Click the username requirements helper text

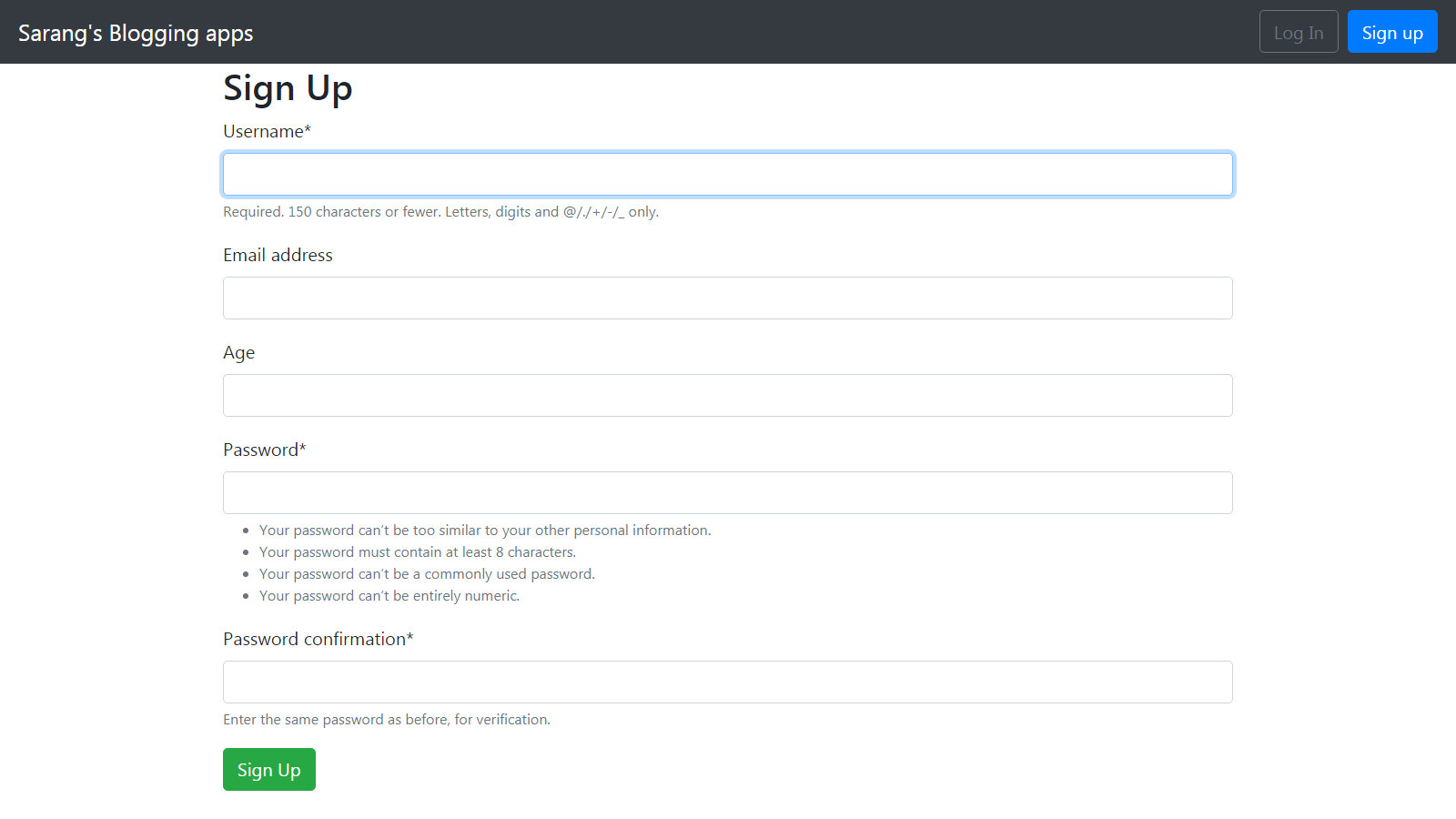coord(440,211)
